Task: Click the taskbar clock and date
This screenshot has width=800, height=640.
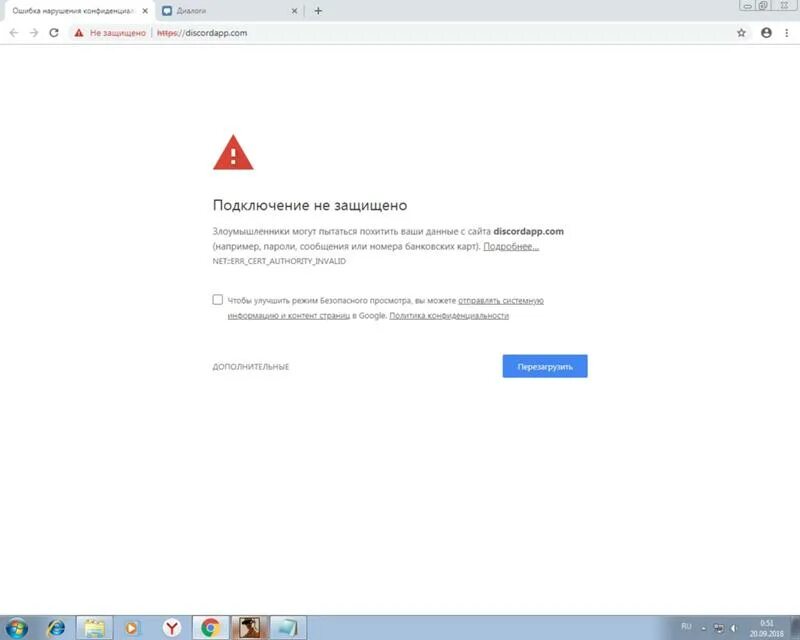Action: click(766, 628)
